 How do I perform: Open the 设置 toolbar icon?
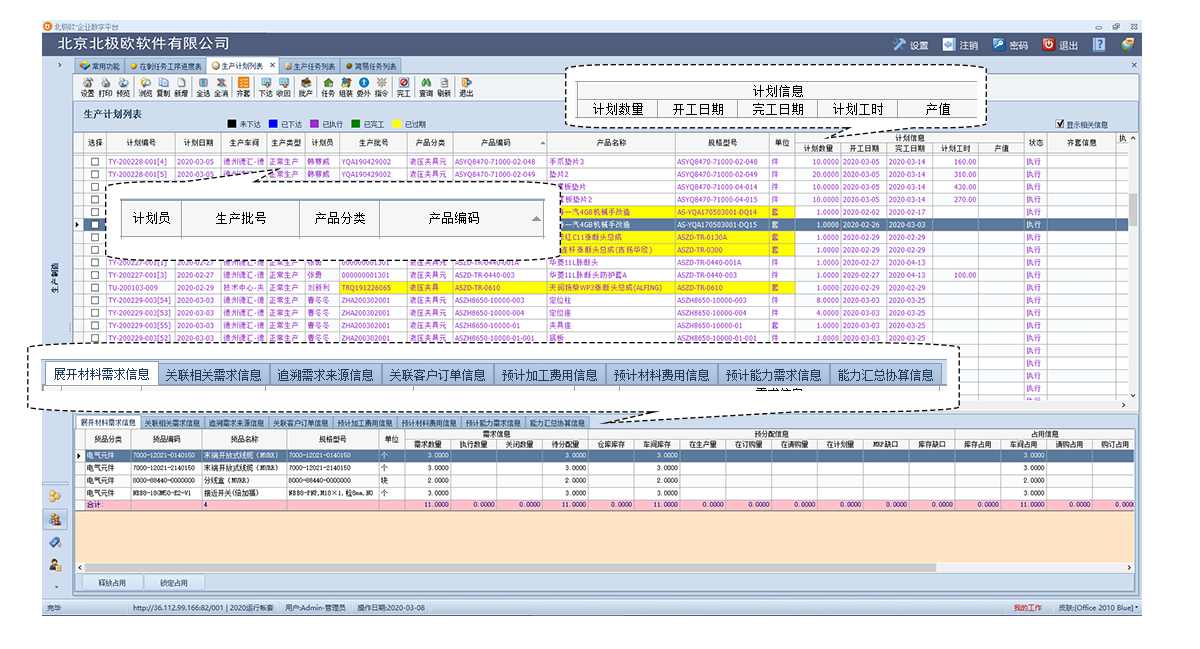click(x=87, y=87)
